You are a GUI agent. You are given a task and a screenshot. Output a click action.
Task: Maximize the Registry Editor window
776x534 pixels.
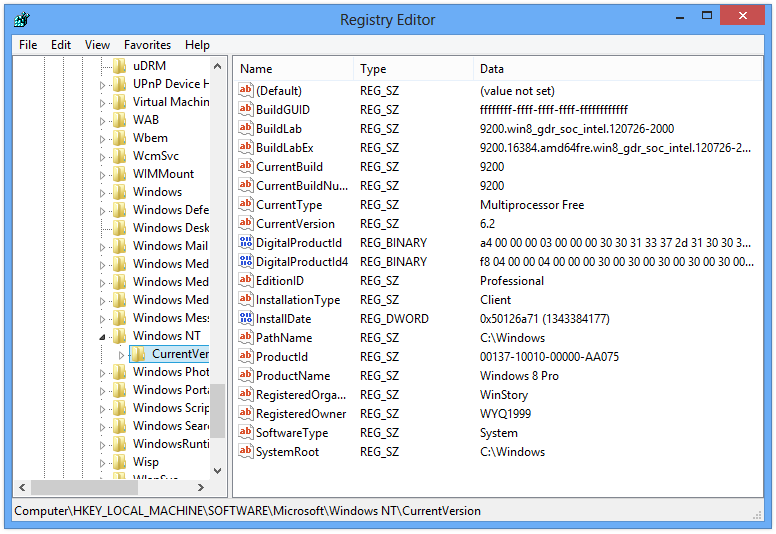coord(707,16)
